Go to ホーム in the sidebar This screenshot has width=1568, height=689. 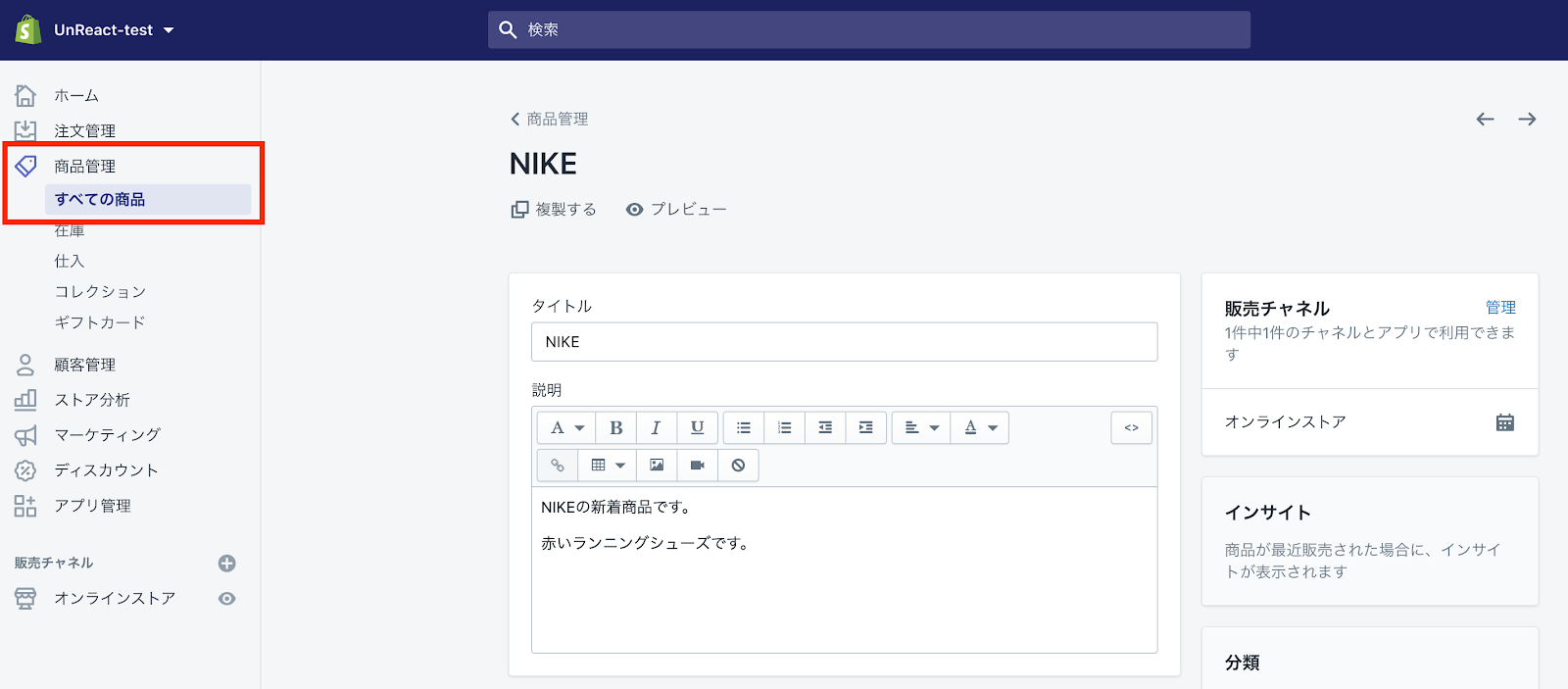[76, 95]
